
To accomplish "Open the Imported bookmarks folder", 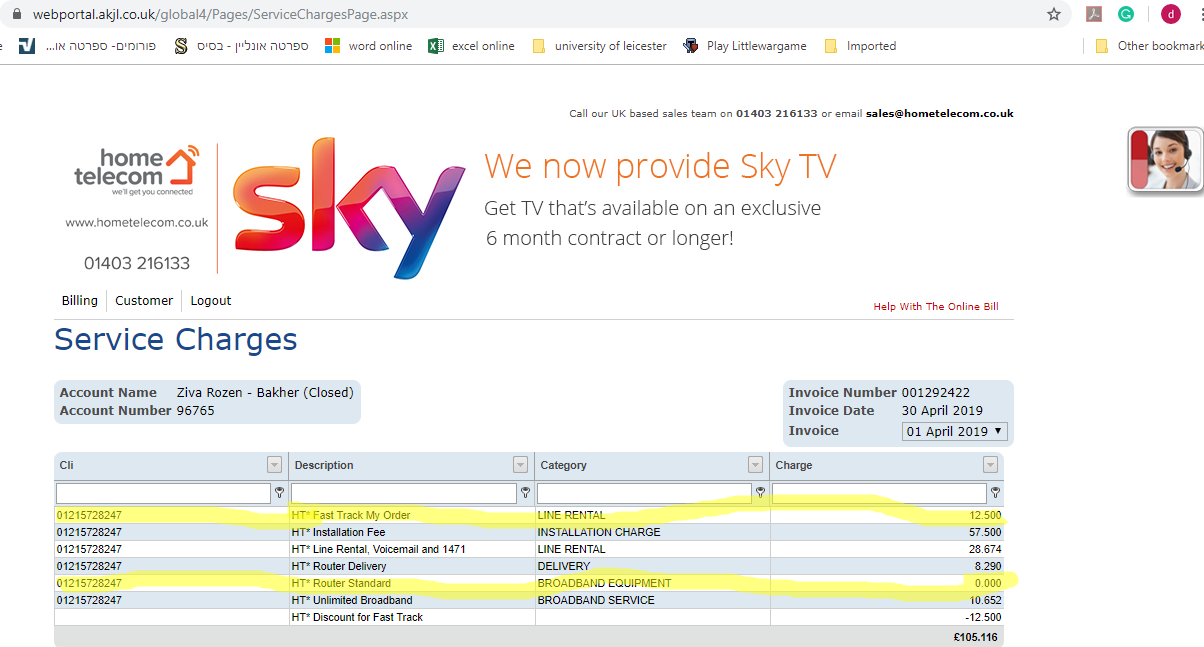I will [860, 46].
